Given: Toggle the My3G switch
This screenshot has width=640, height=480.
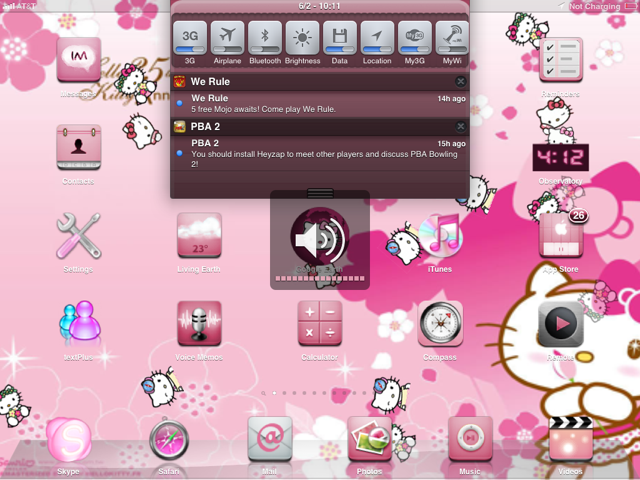Looking at the screenshot, I should [415, 38].
